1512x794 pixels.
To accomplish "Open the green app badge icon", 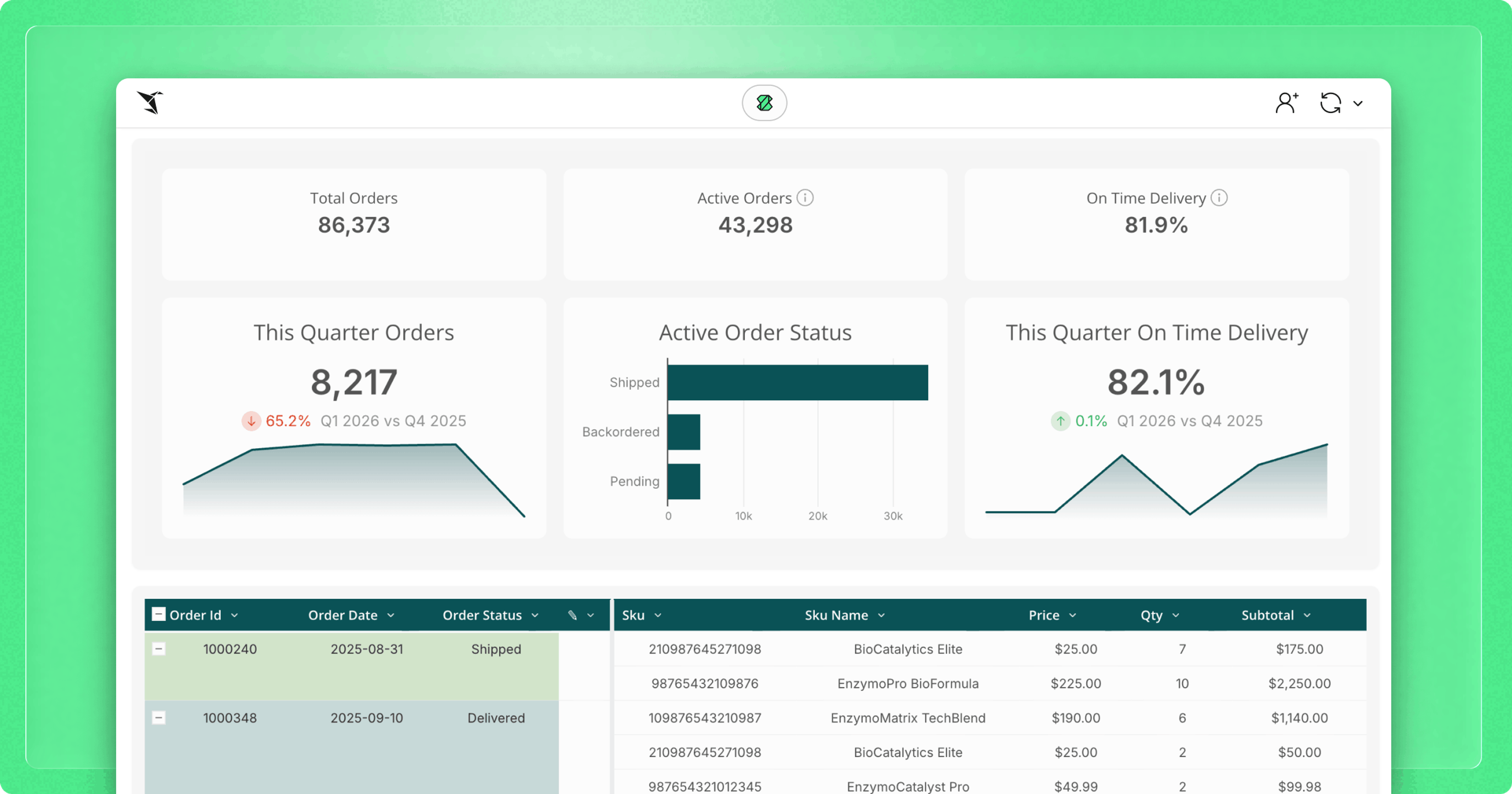I will (764, 103).
